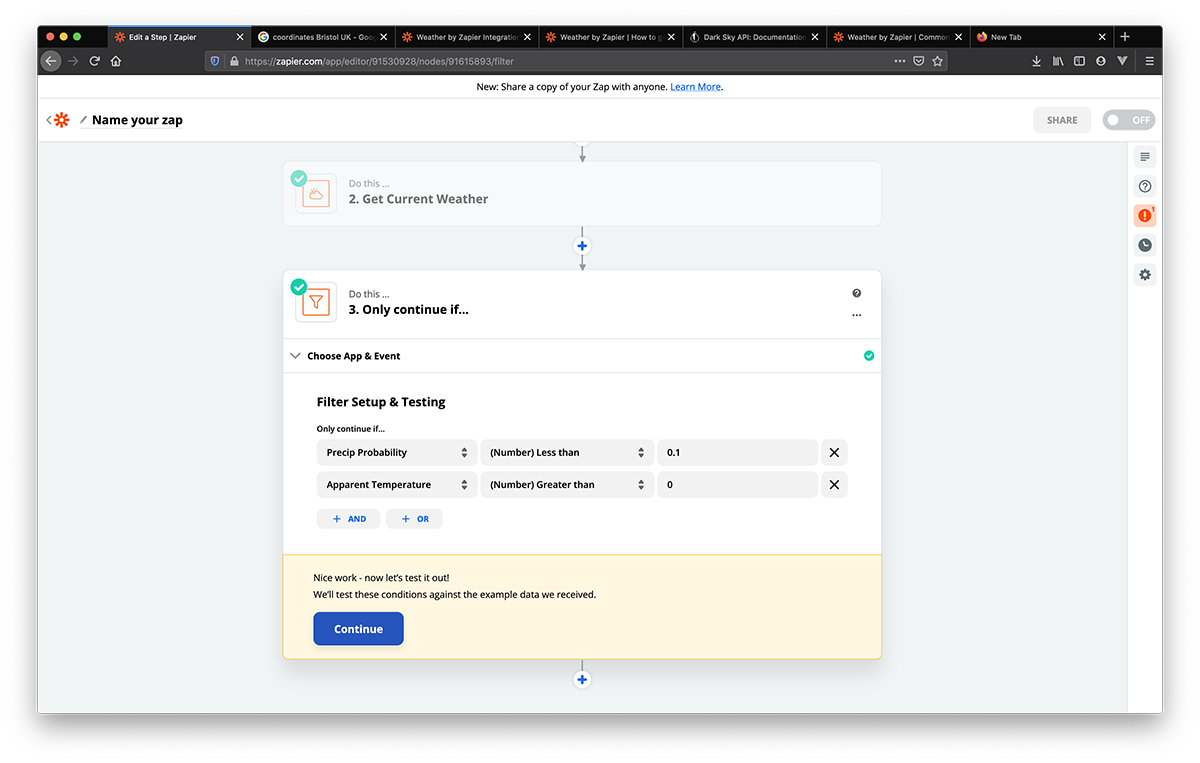The height and width of the screenshot is (763, 1200).
Task: Click the Pocket save icon in URL bar
Action: pyautogui.click(x=919, y=61)
